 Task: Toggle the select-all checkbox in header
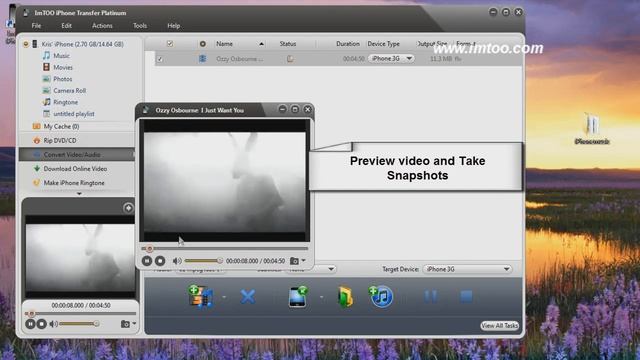[x=170, y=44]
